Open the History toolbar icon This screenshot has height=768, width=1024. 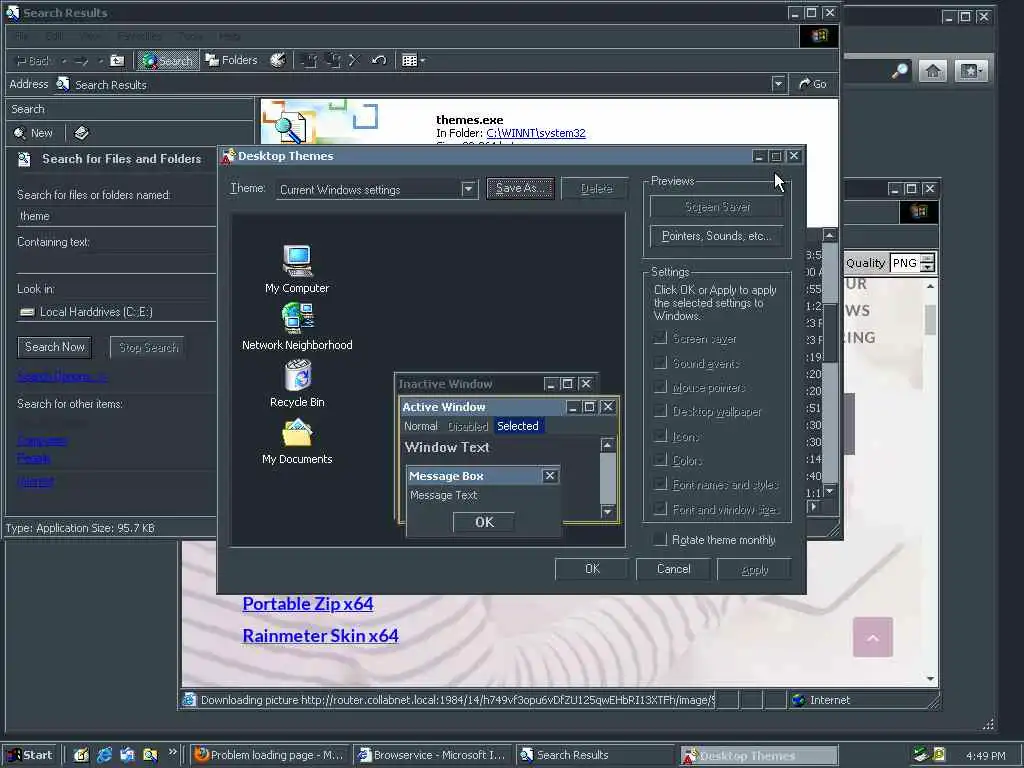pyautogui.click(x=278, y=60)
